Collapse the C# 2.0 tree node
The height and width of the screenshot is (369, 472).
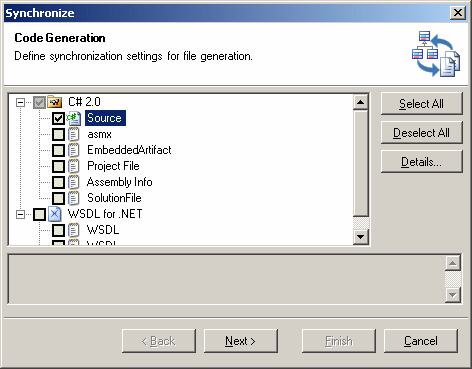tap(20, 102)
